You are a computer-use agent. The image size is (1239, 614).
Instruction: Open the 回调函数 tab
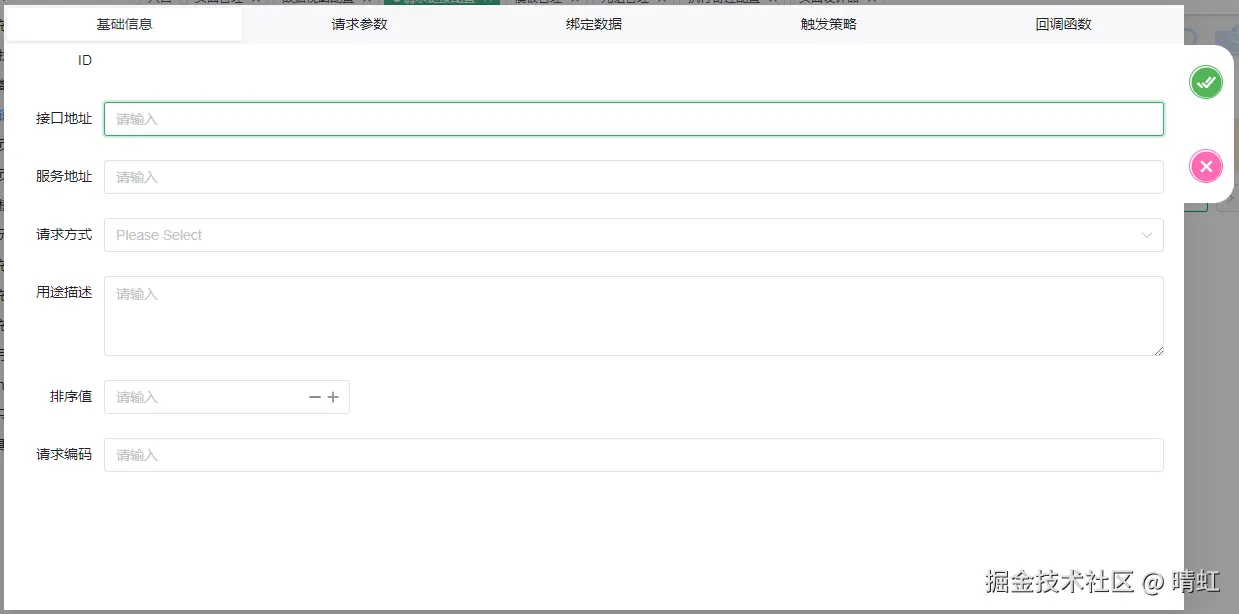[x=1063, y=24]
